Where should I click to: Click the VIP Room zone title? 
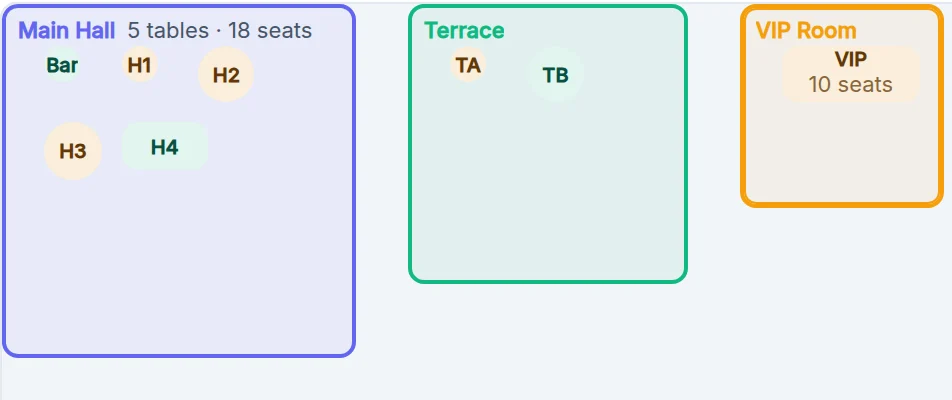[x=806, y=30]
